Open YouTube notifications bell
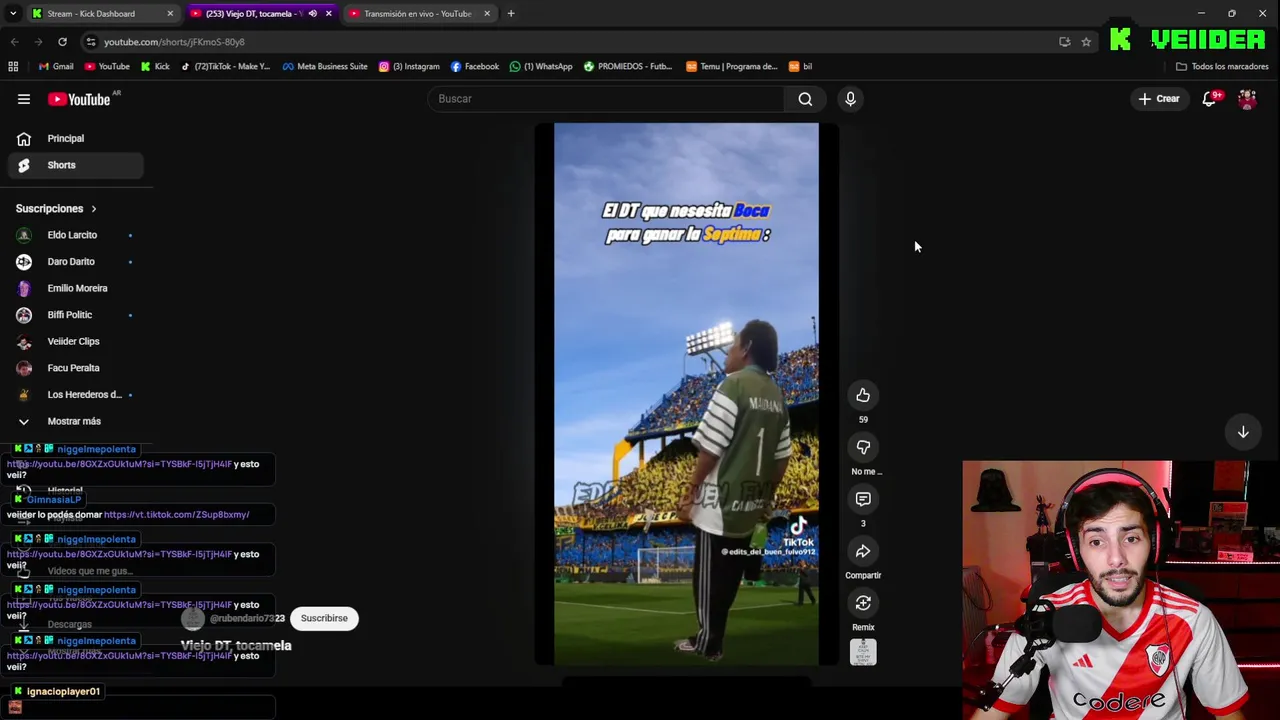Viewport: 1280px width, 720px height. point(1209,99)
